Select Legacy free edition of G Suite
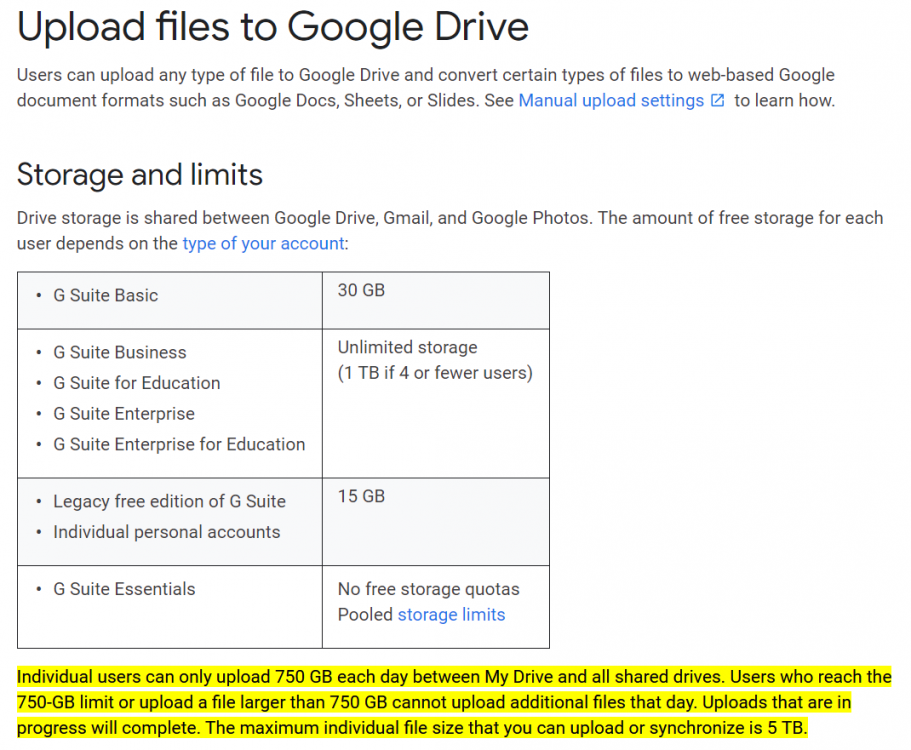 coord(169,501)
